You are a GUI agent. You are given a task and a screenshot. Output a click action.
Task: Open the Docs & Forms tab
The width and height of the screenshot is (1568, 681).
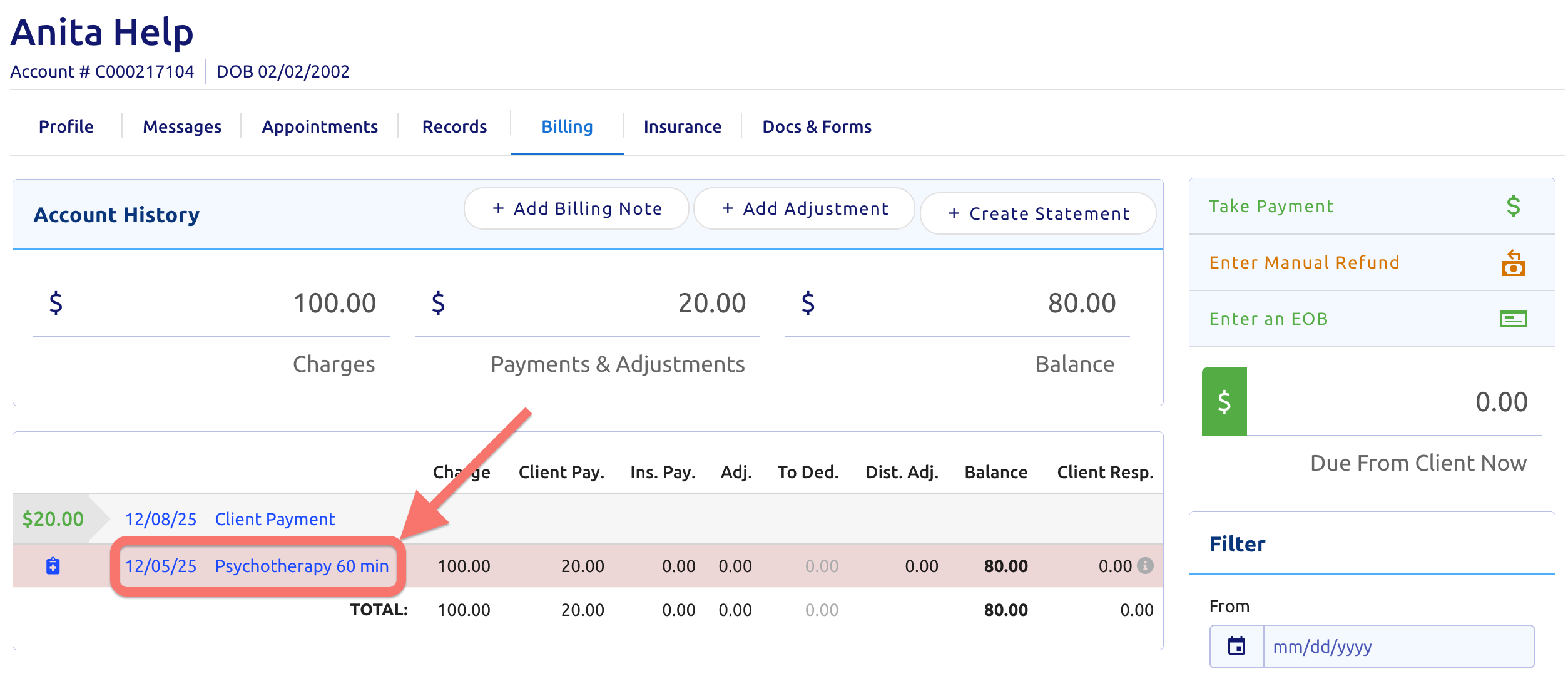(x=816, y=127)
